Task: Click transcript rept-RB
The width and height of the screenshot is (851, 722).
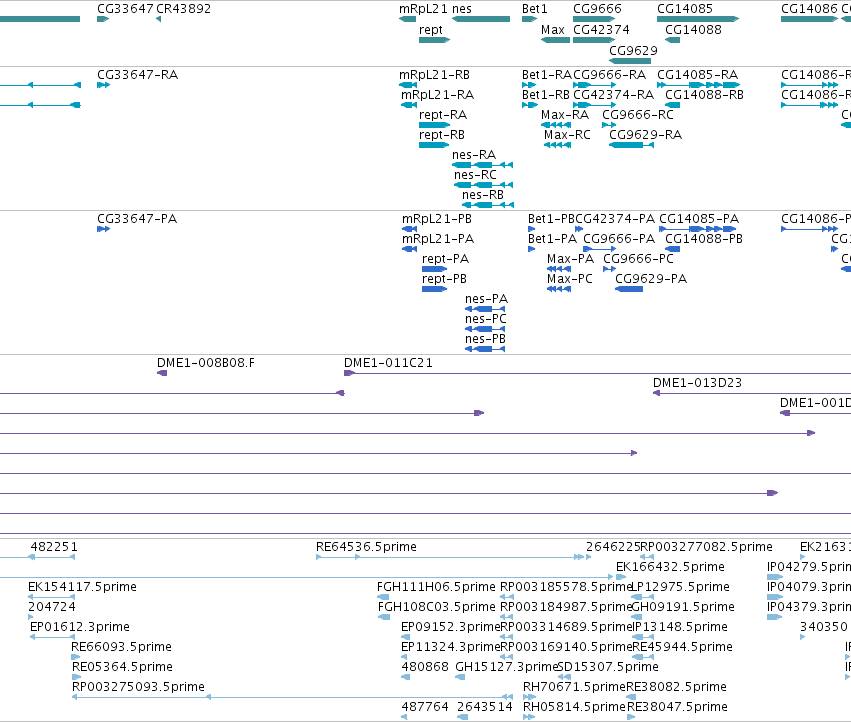Action: point(434,145)
